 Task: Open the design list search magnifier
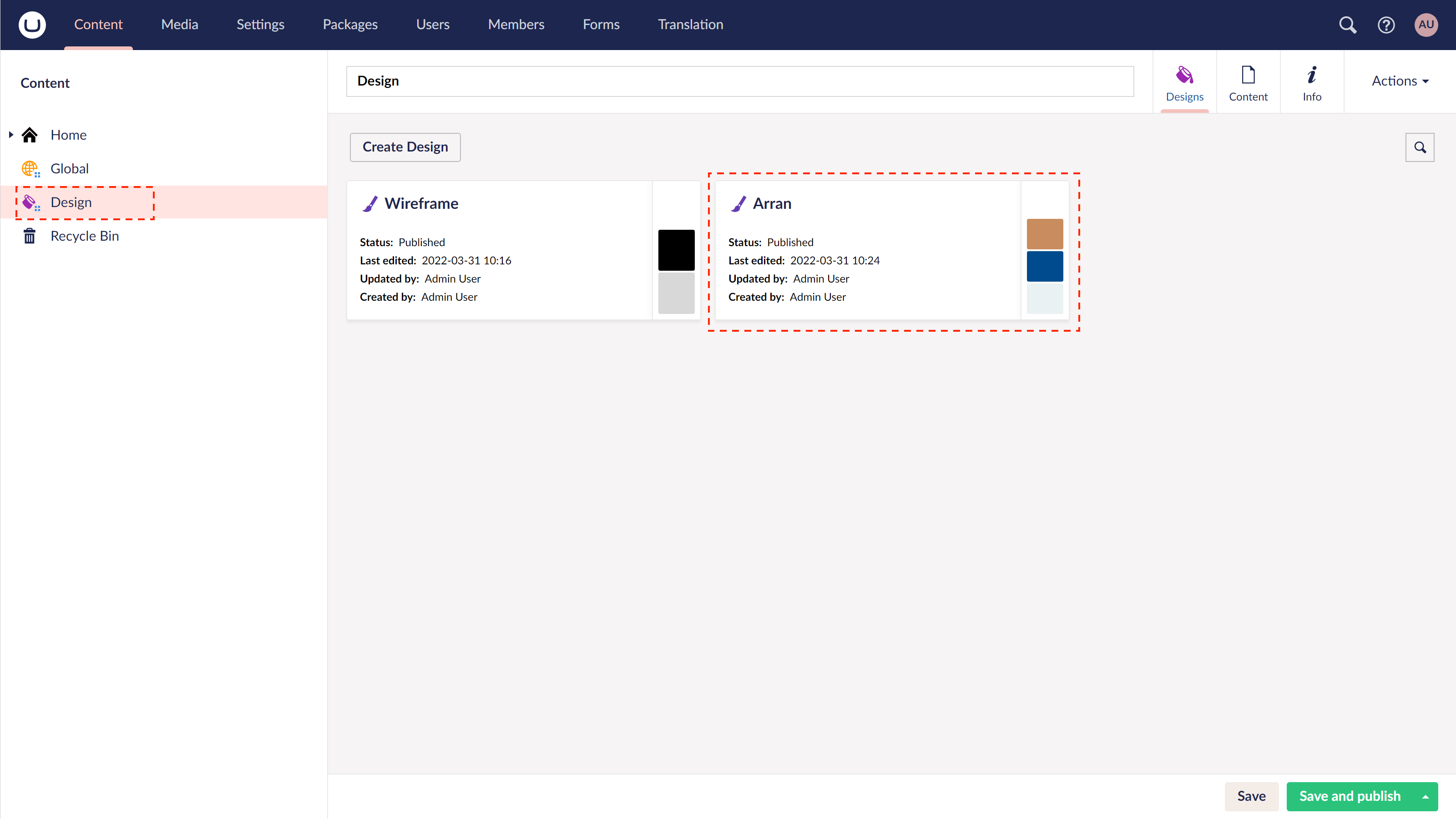click(1420, 147)
